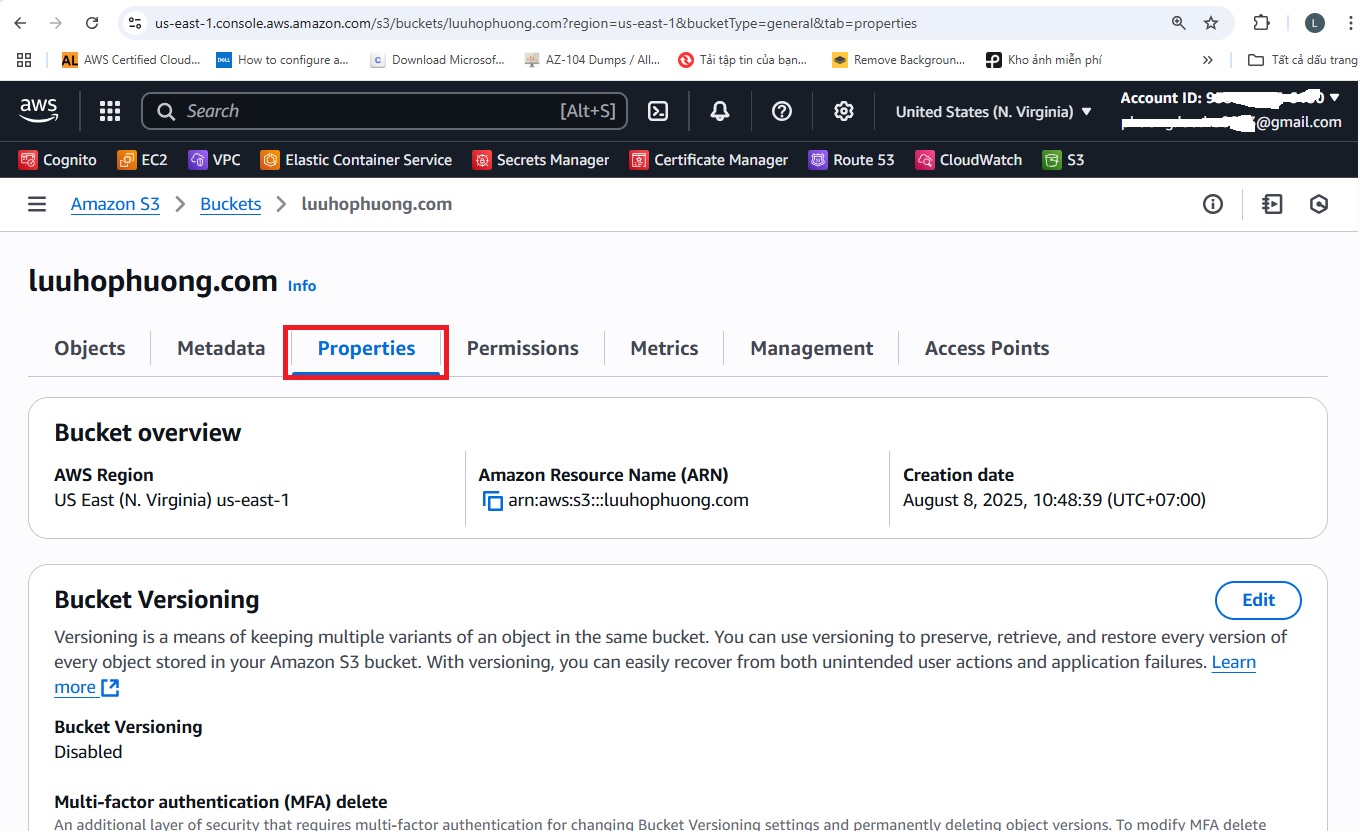Open AWS CloudShell terminal icon
The image size is (1360, 835).
(x=658, y=111)
